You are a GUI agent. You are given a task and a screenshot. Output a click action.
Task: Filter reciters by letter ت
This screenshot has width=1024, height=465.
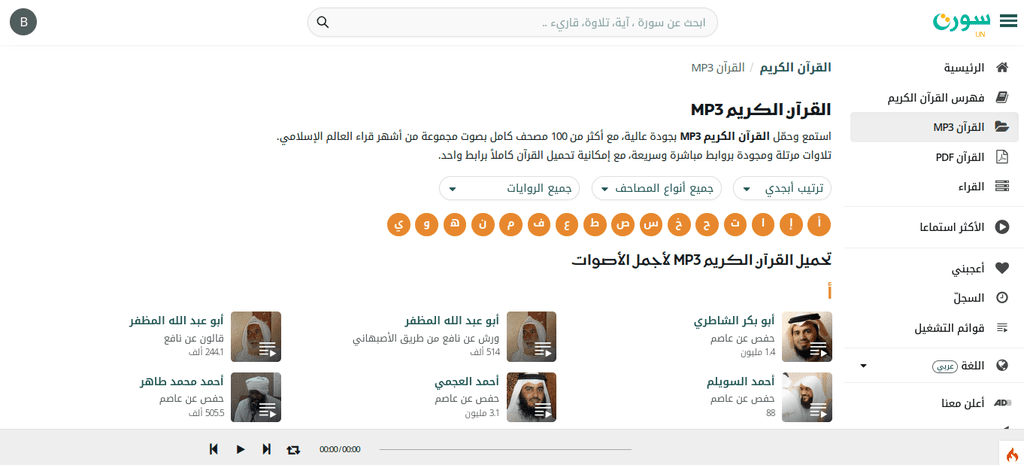point(735,225)
